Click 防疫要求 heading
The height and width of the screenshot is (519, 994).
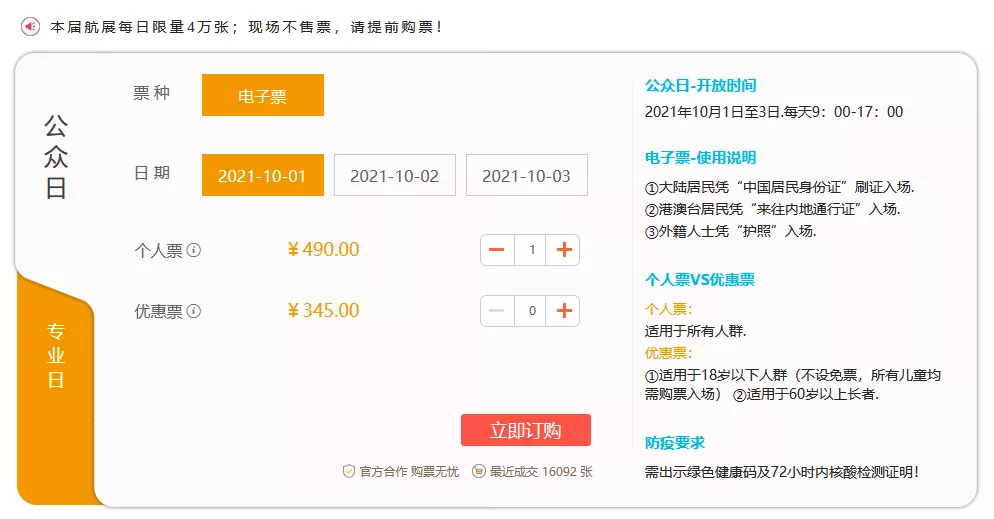point(674,442)
